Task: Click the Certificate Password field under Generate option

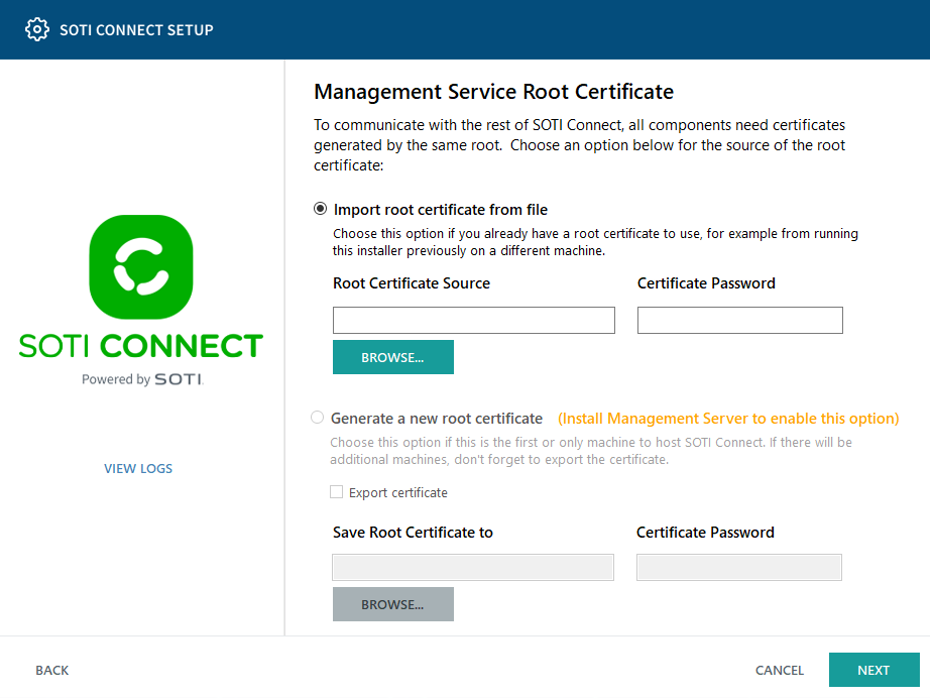Action: click(739, 568)
